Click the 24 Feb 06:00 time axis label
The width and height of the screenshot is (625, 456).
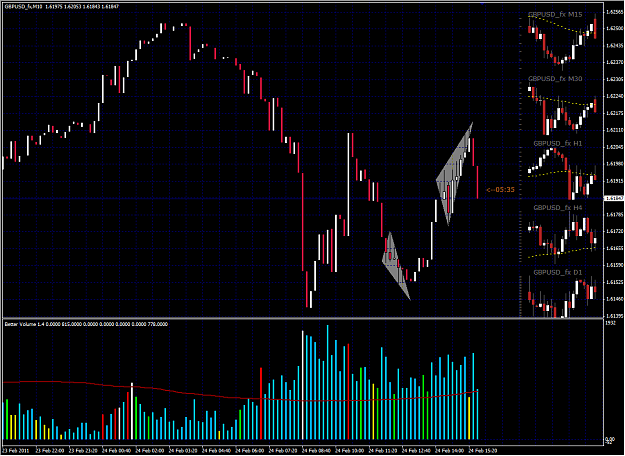(250, 451)
